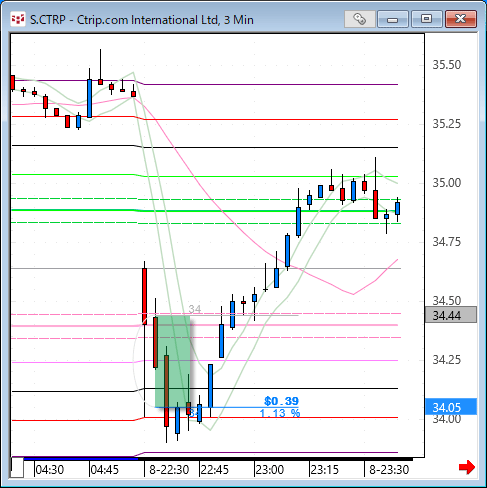The image size is (487, 488).
Task: Select the 1.13 % measurement text
Action: (x=280, y=413)
